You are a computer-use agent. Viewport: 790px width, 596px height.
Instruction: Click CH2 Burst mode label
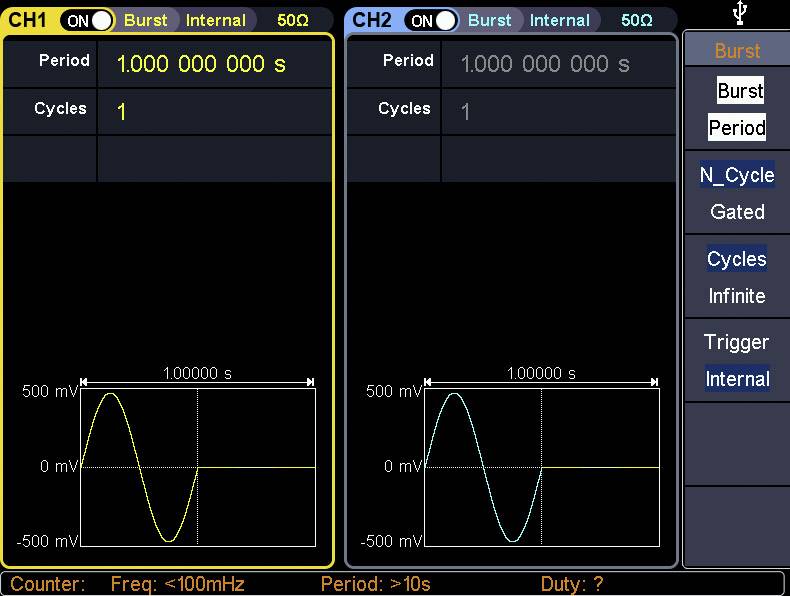coord(489,20)
